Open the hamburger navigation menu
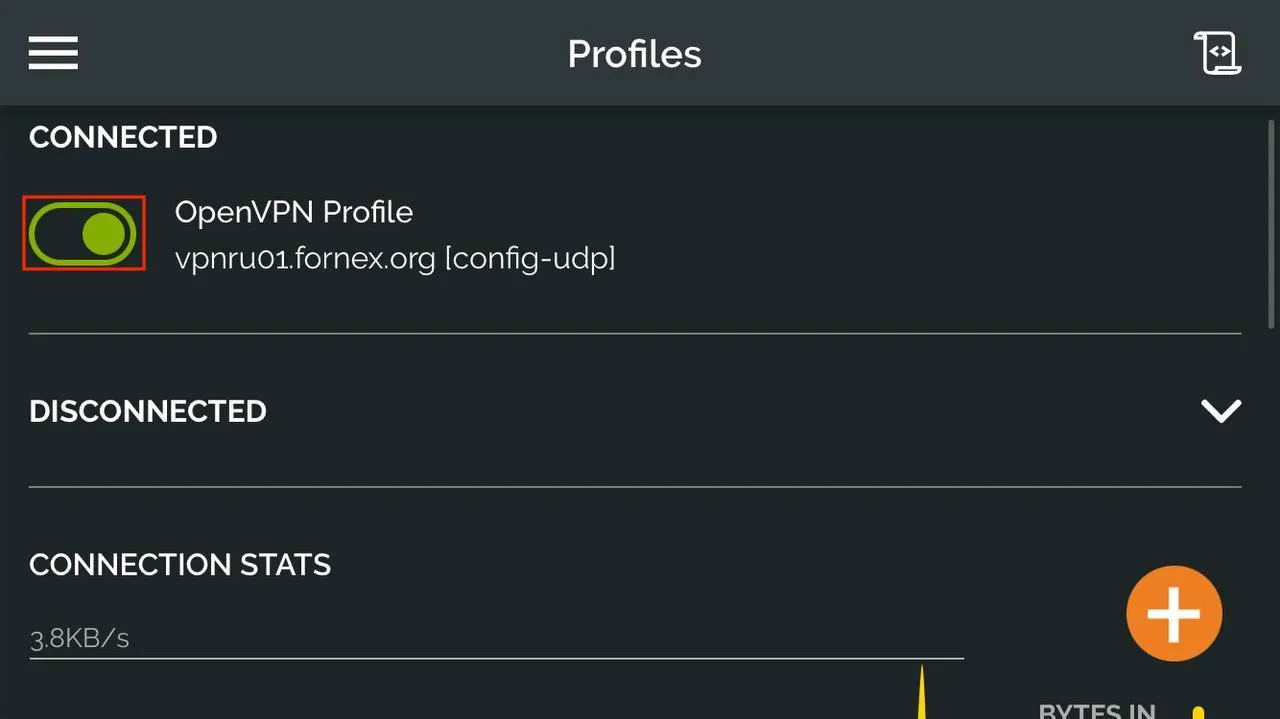 53,53
